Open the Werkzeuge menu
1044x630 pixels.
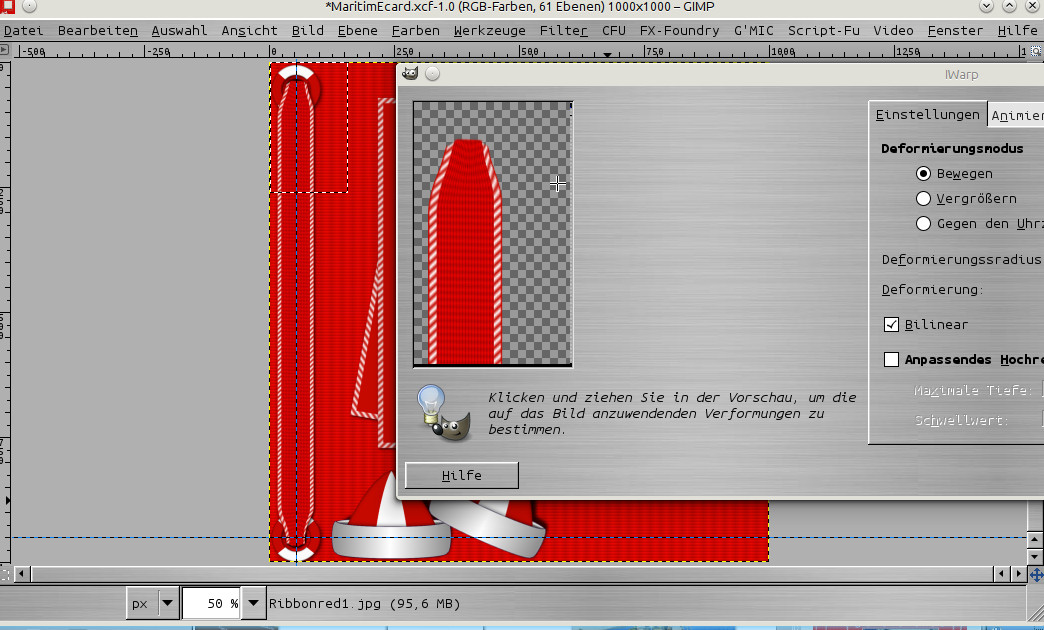click(x=489, y=31)
